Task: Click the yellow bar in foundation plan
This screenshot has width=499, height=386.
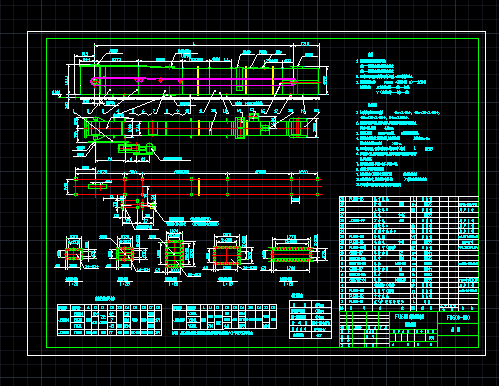Action: click(199, 187)
